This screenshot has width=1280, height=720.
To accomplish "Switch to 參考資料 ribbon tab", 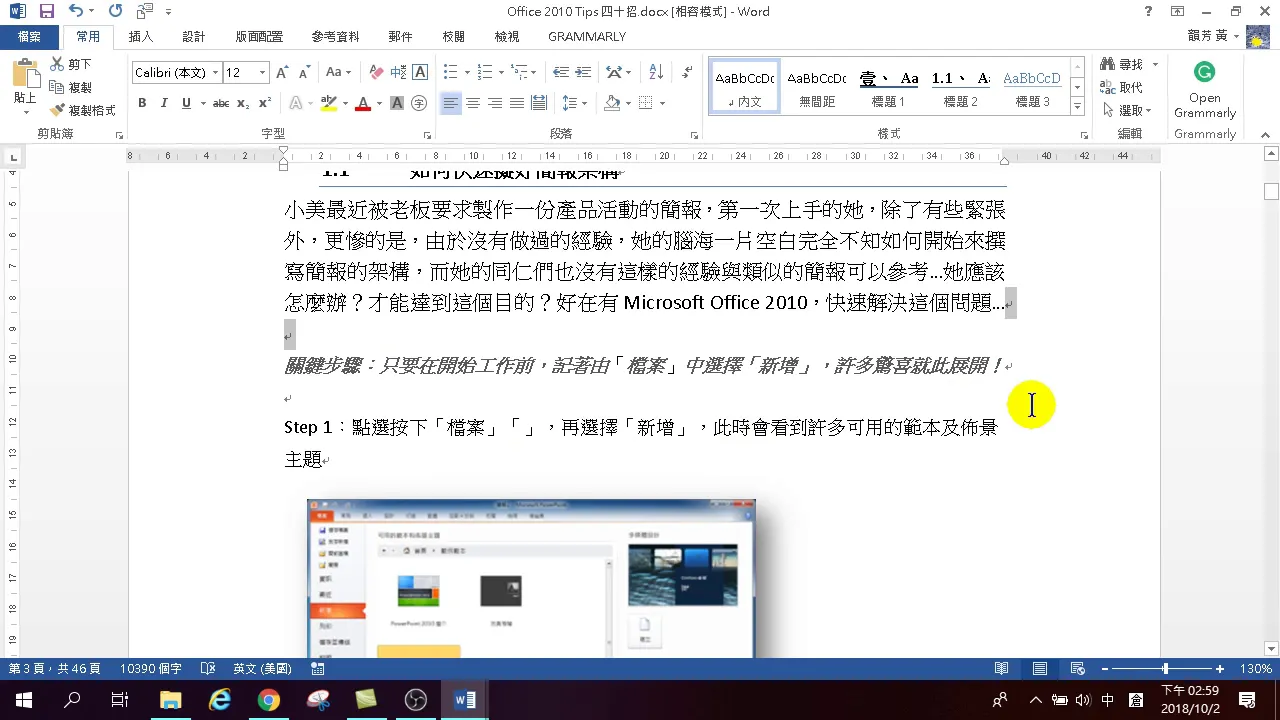I will pyautogui.click(x=335, y=36).
